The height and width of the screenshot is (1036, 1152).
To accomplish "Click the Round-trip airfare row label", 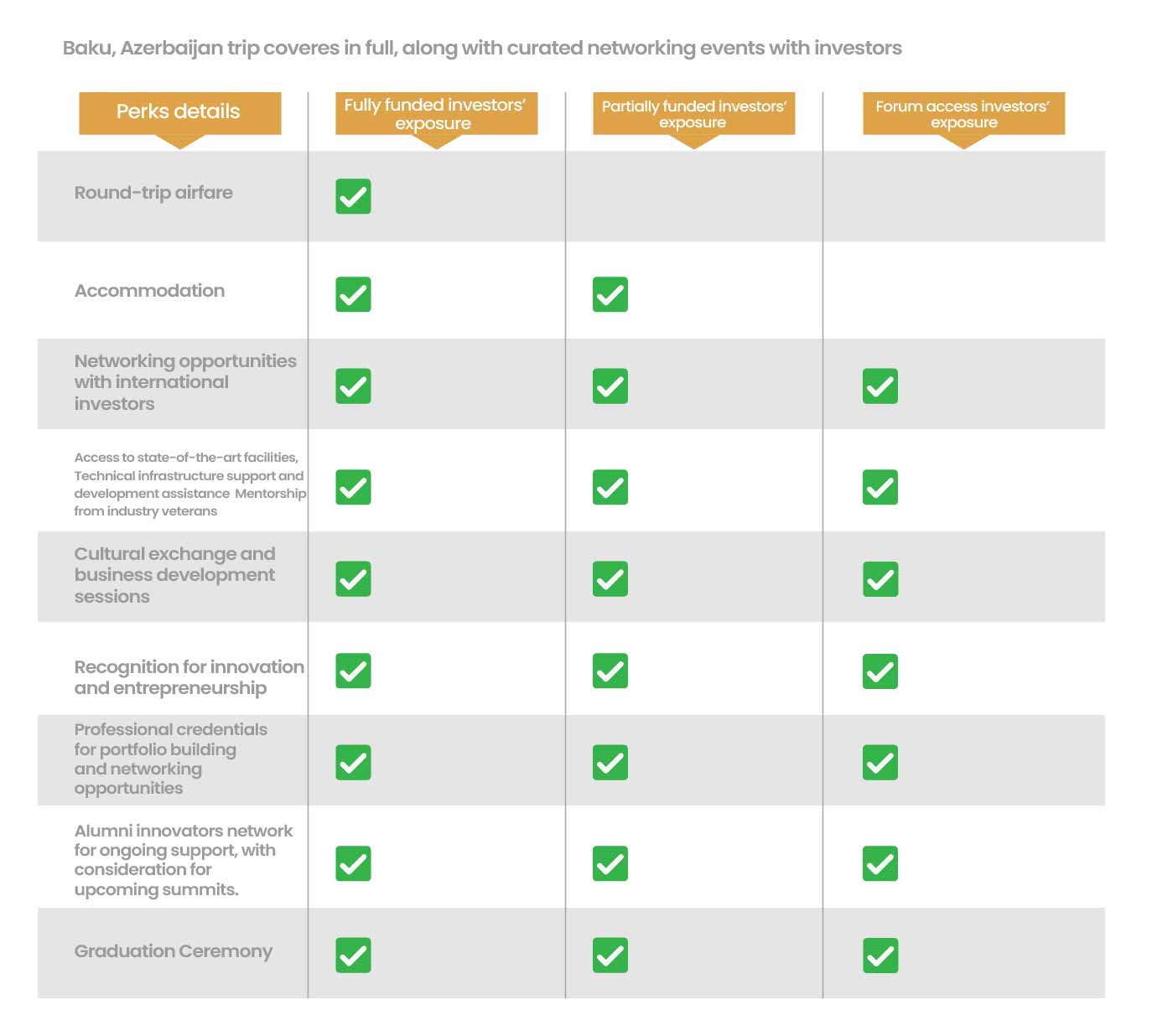I will coord(153,193).
